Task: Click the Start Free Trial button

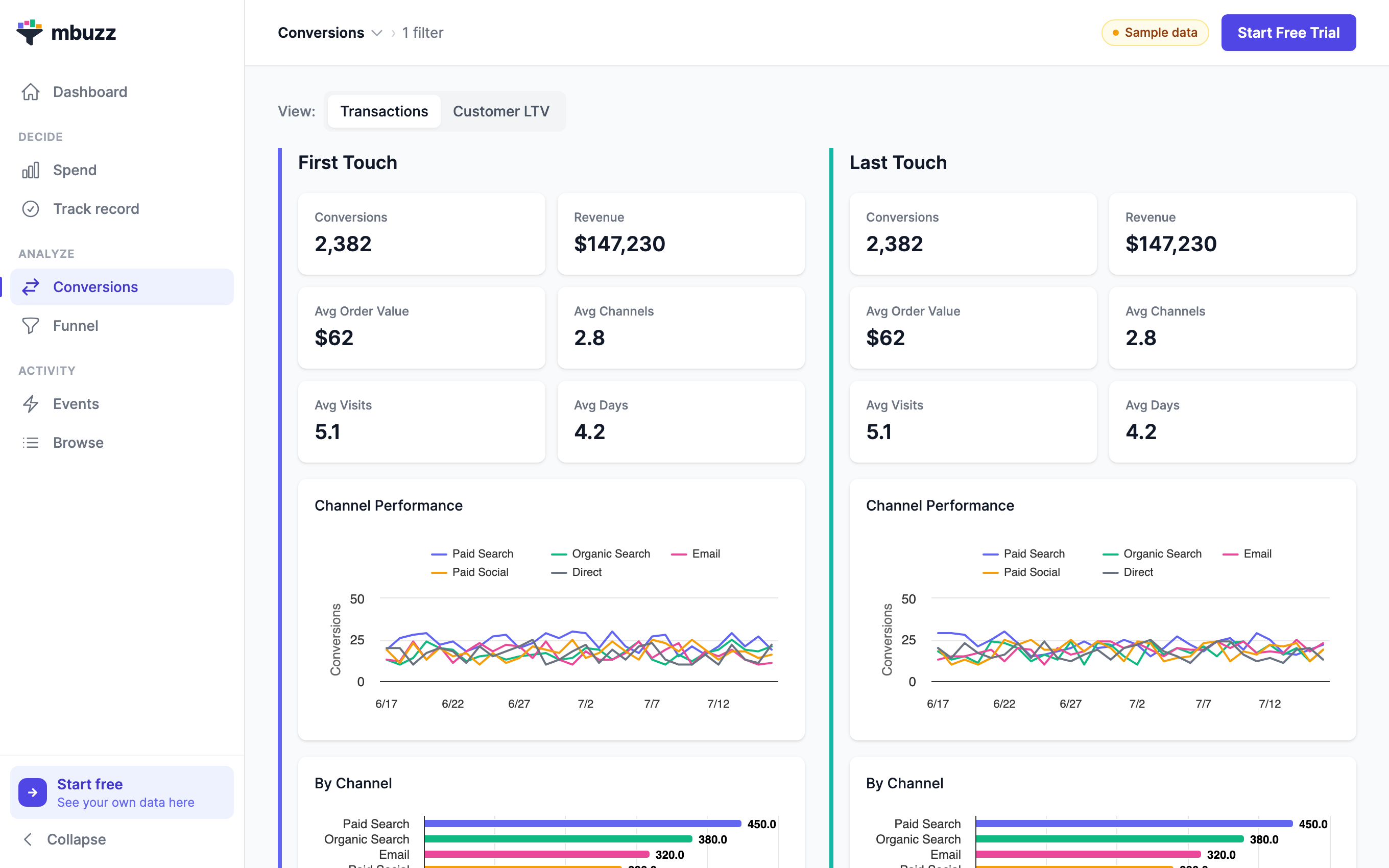Action: [x=1288, y=33]
